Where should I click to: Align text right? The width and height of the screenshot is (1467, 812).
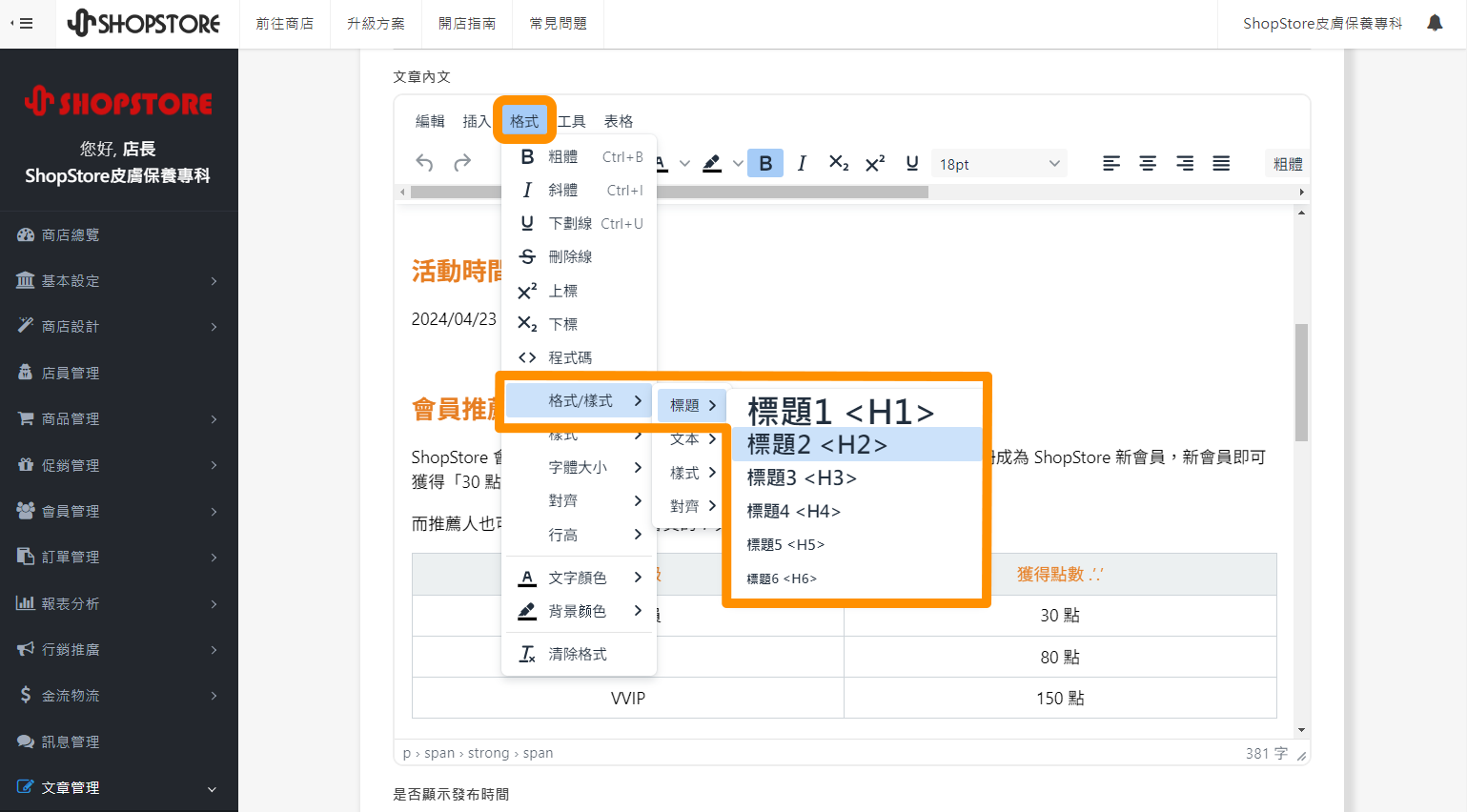click(x=1185, y=163)
